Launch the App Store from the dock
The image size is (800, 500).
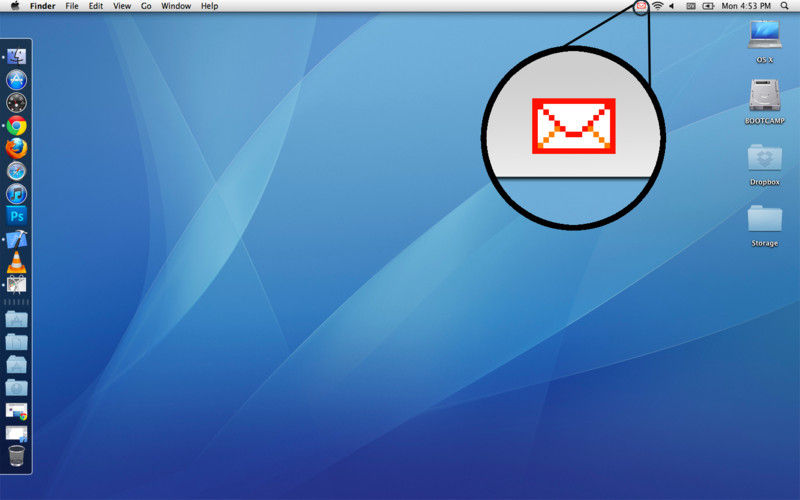coord(16,80)
